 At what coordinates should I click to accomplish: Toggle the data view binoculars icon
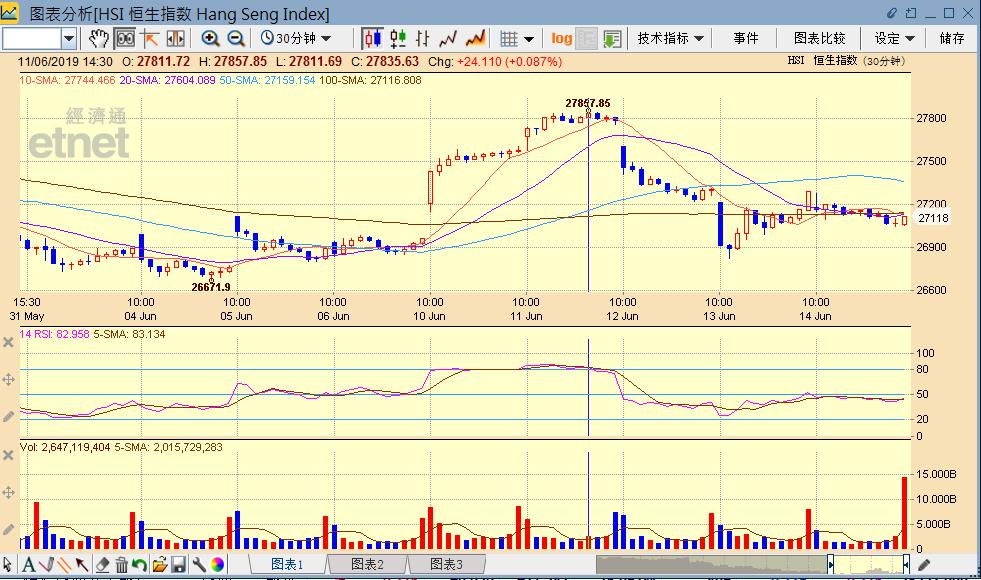click(x=125, y=39)
